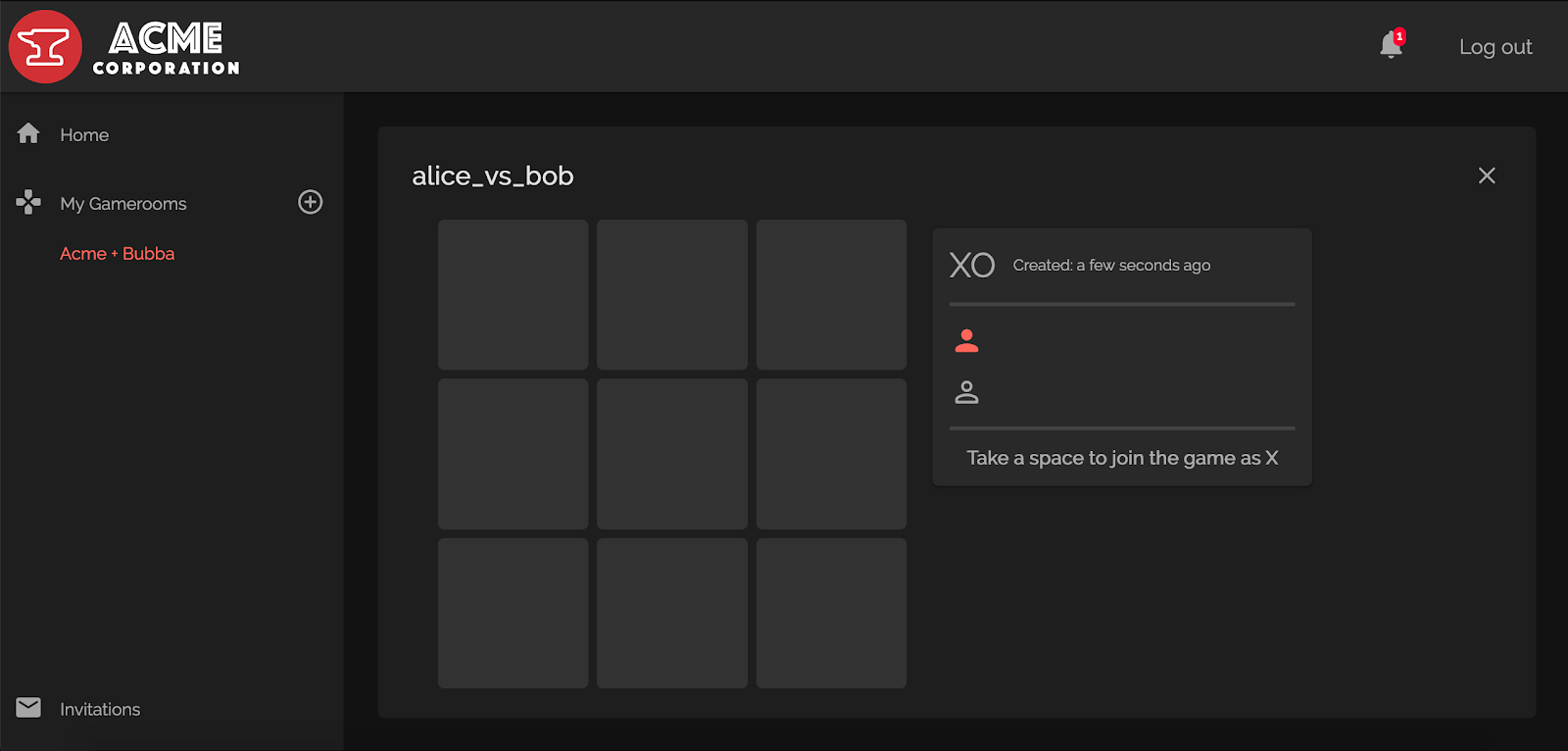Go to Home in sidebar
The image size is (1568, 751).
(x=84, y=135)
